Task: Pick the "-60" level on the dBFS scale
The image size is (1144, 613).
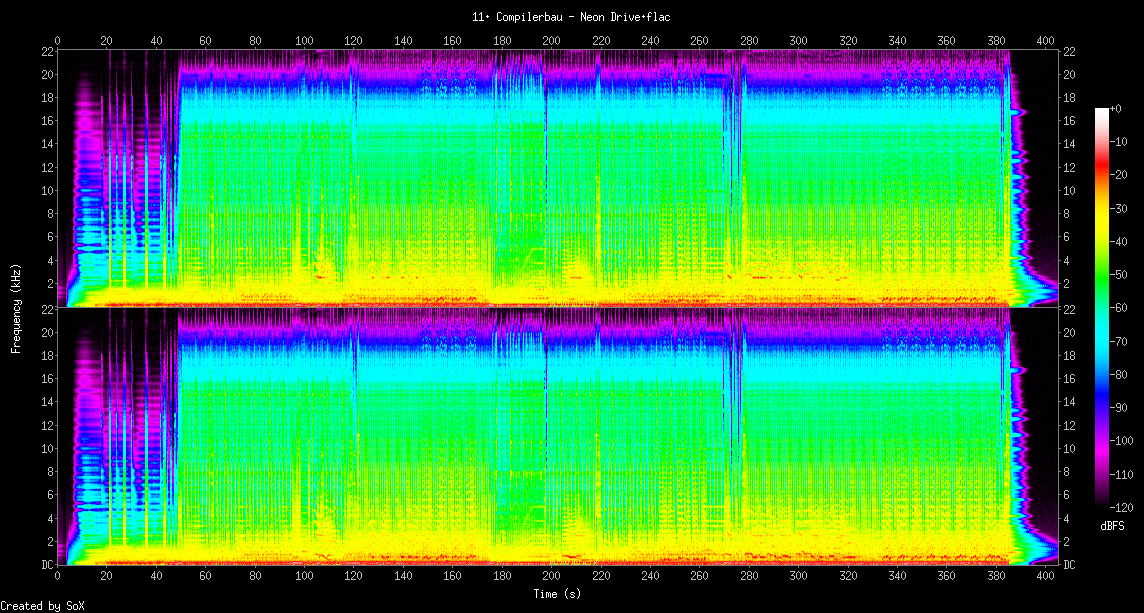Action: click(x=1117, y=308)
